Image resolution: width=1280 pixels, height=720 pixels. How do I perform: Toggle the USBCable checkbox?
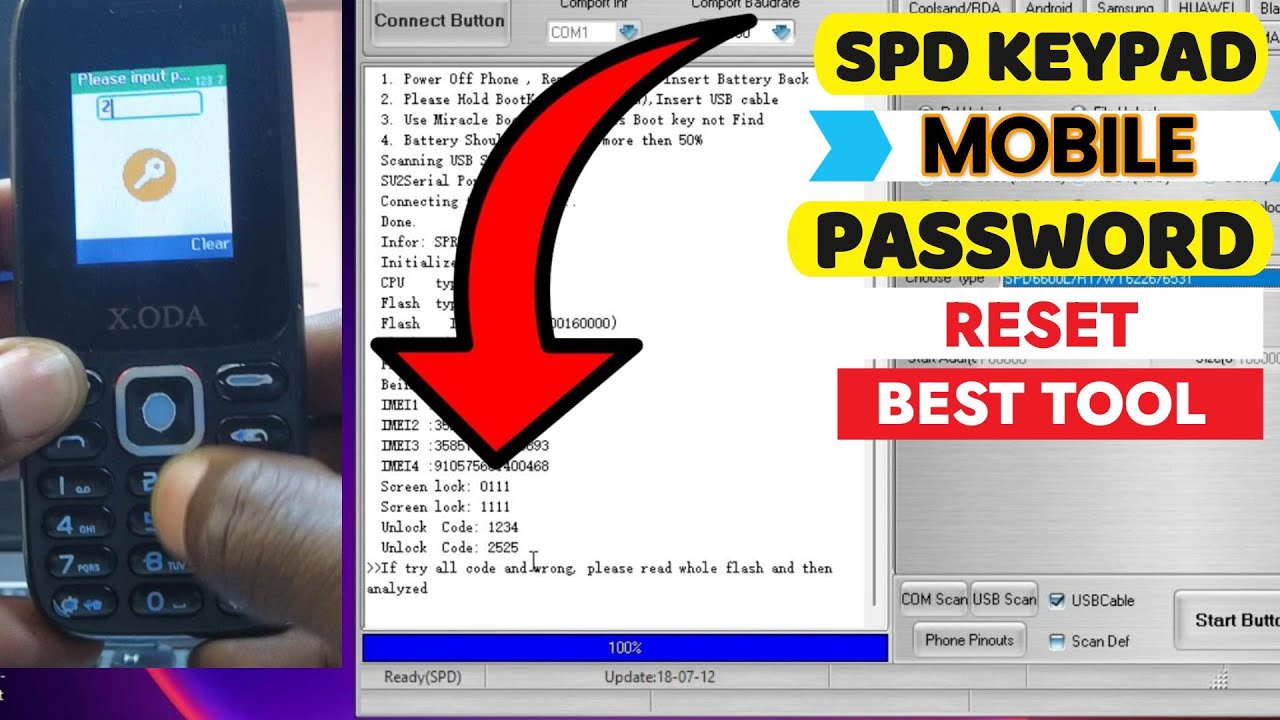[x=1056, y=601]
